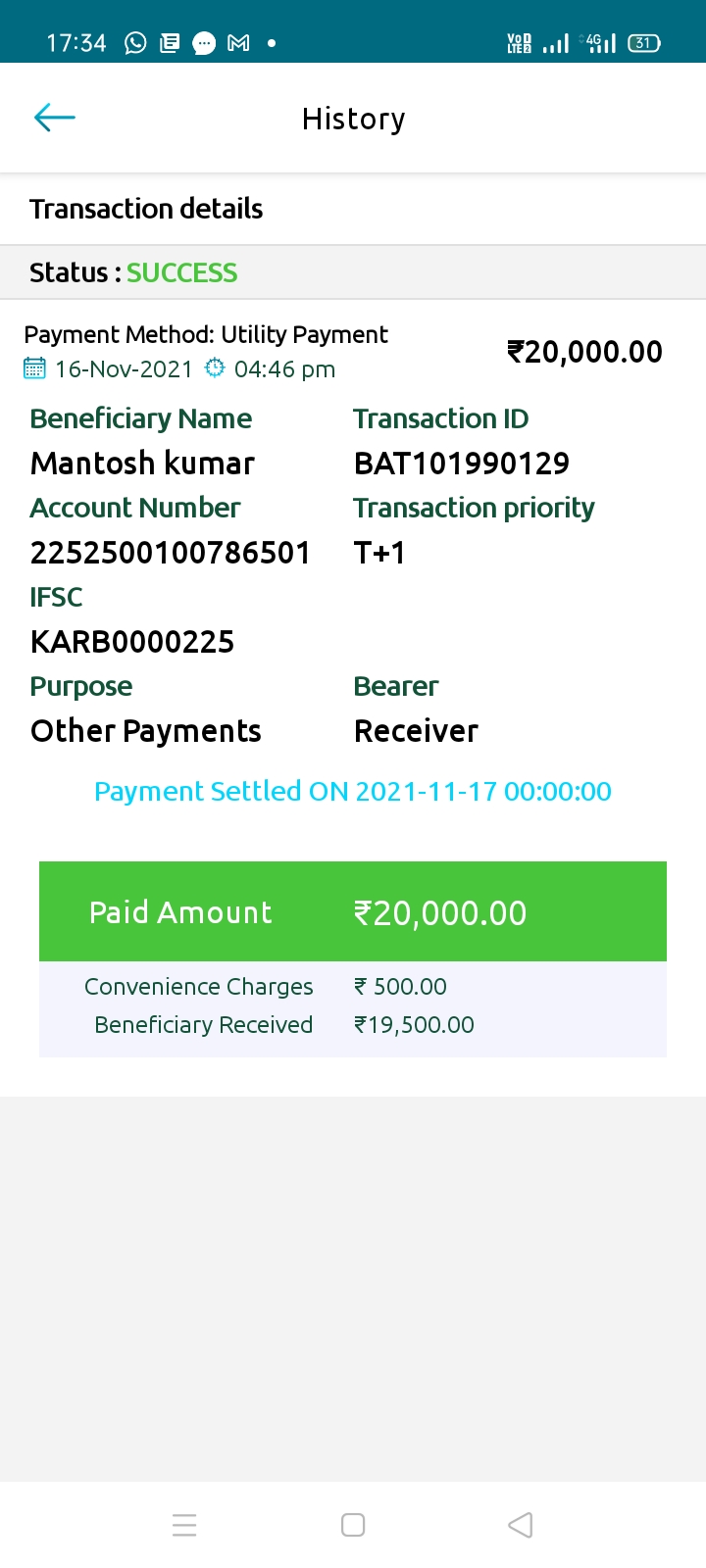Screen dimensions: 706x1568
Task: Tap the green Paid Amount banner
Action: 353,912
